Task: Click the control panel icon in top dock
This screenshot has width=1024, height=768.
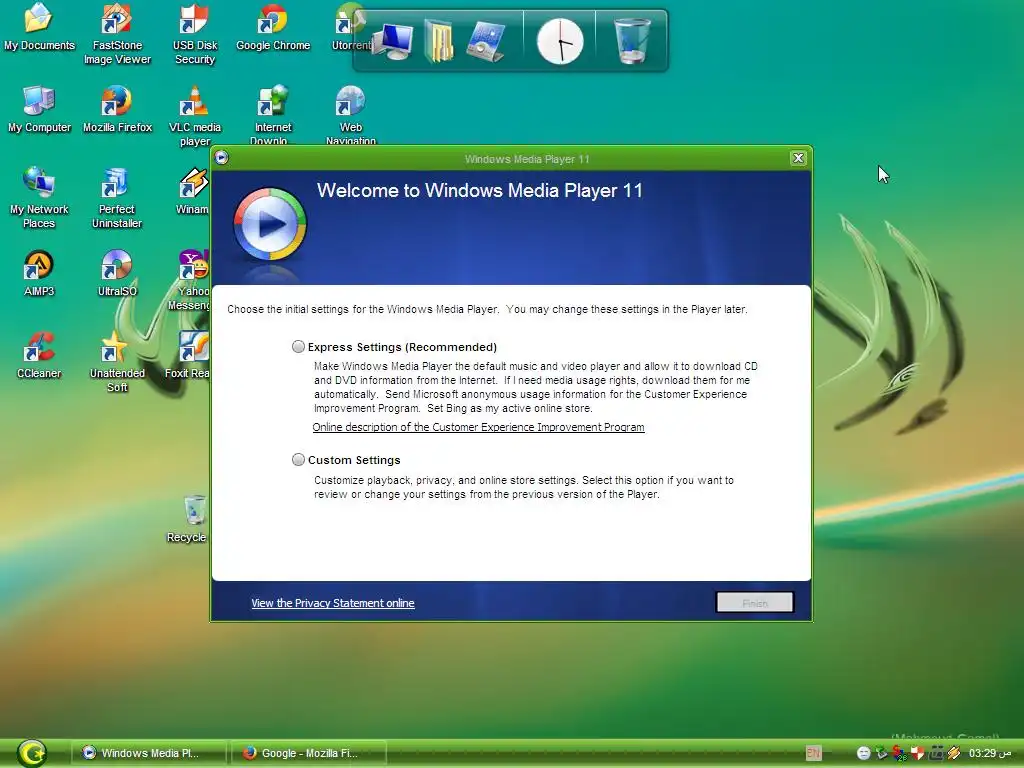Action: pos(487,41)
